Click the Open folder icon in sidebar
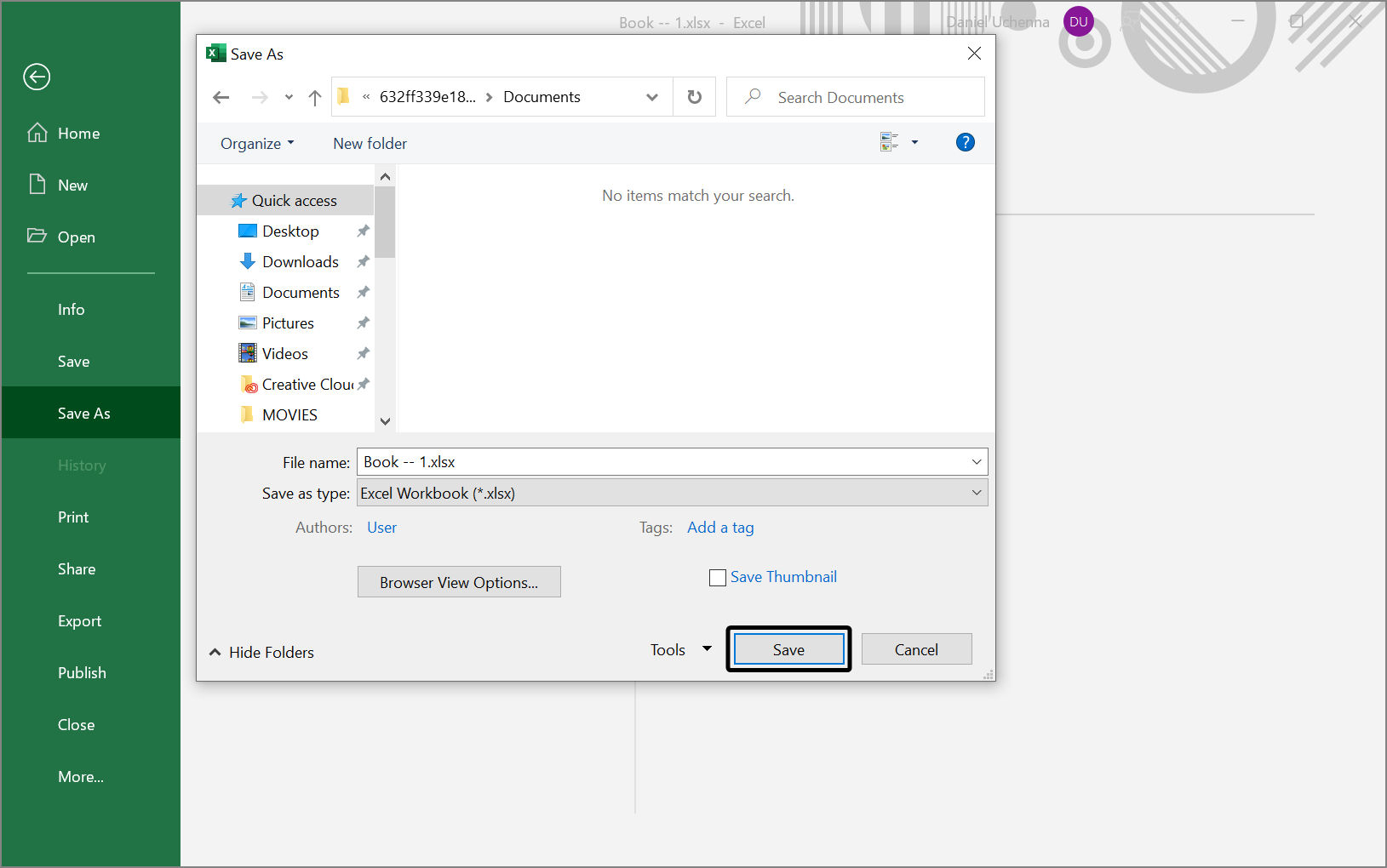 click(37, 237)
